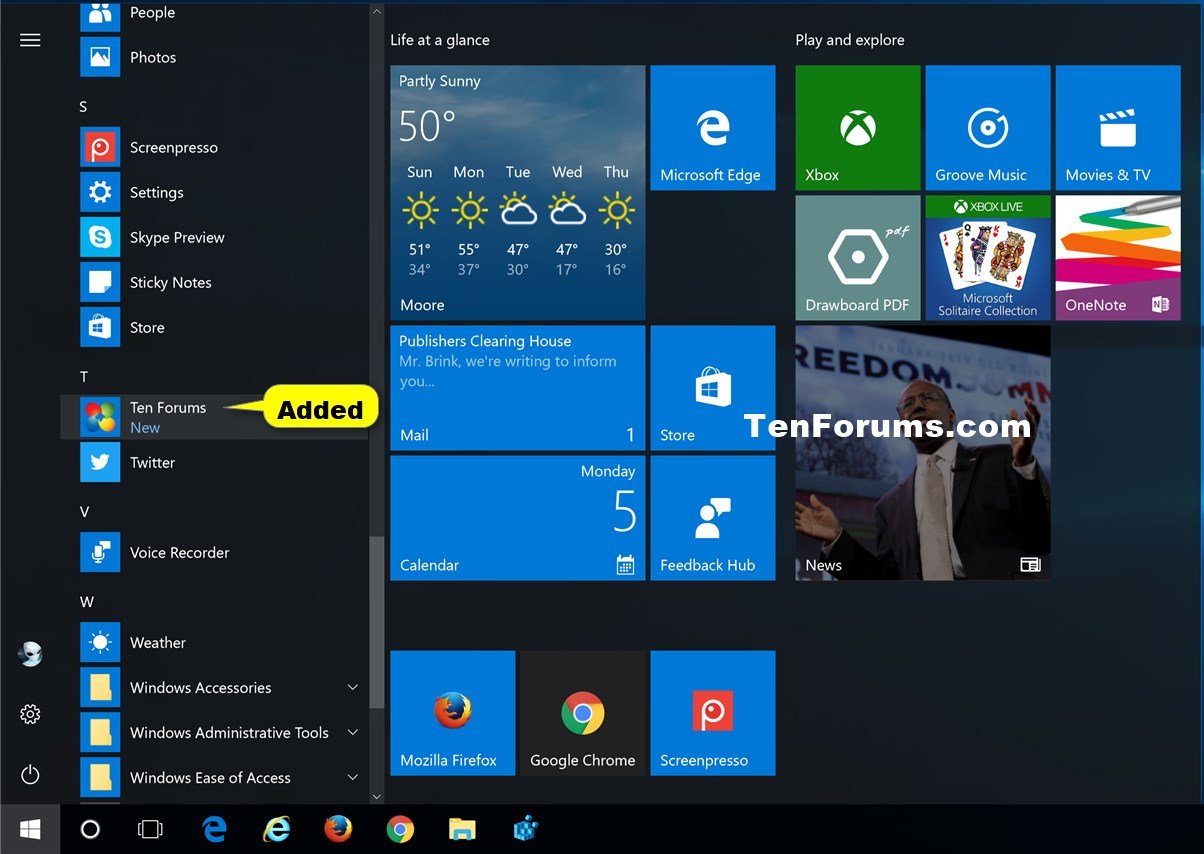Launch the Ten Forums app icon
1204x854 pixels.
[100, 417]
